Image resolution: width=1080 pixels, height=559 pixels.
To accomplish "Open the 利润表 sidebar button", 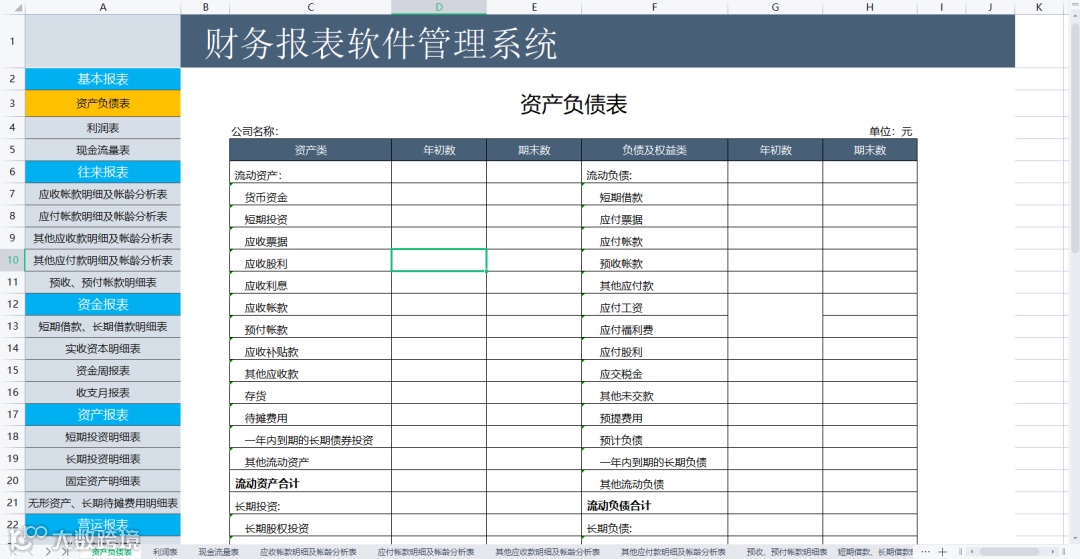I will [x=103, y=128].
